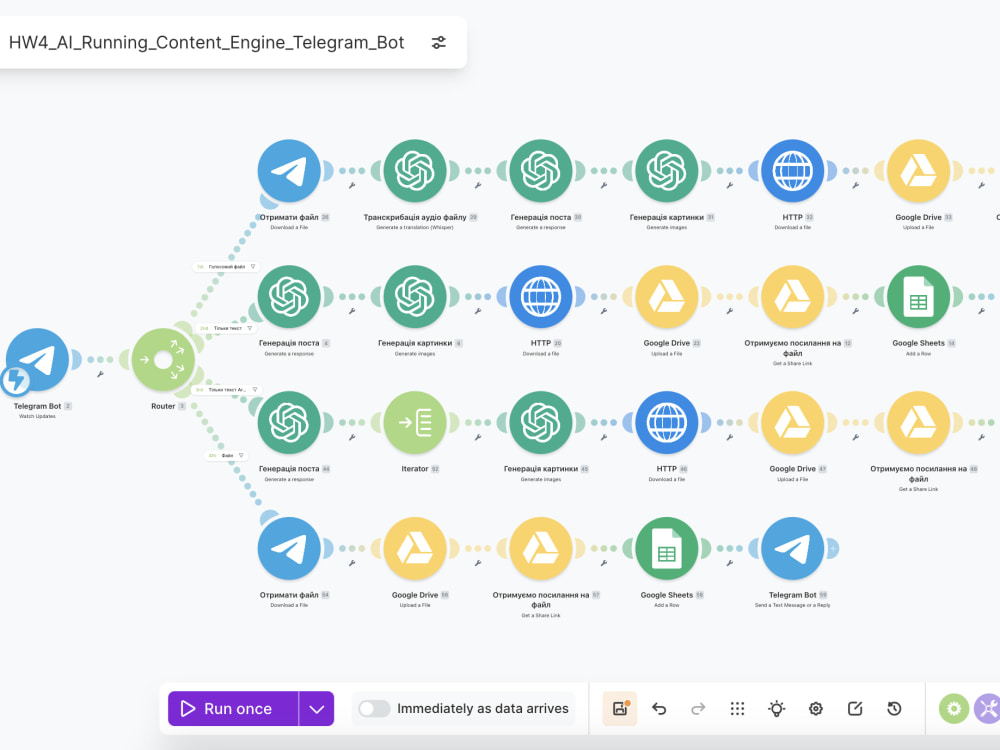Image resolution: width=1000 pixels, height=750 pixels.
Task: Open the HTTP module in the top voice-file route
Action: (x=793, y=171)
